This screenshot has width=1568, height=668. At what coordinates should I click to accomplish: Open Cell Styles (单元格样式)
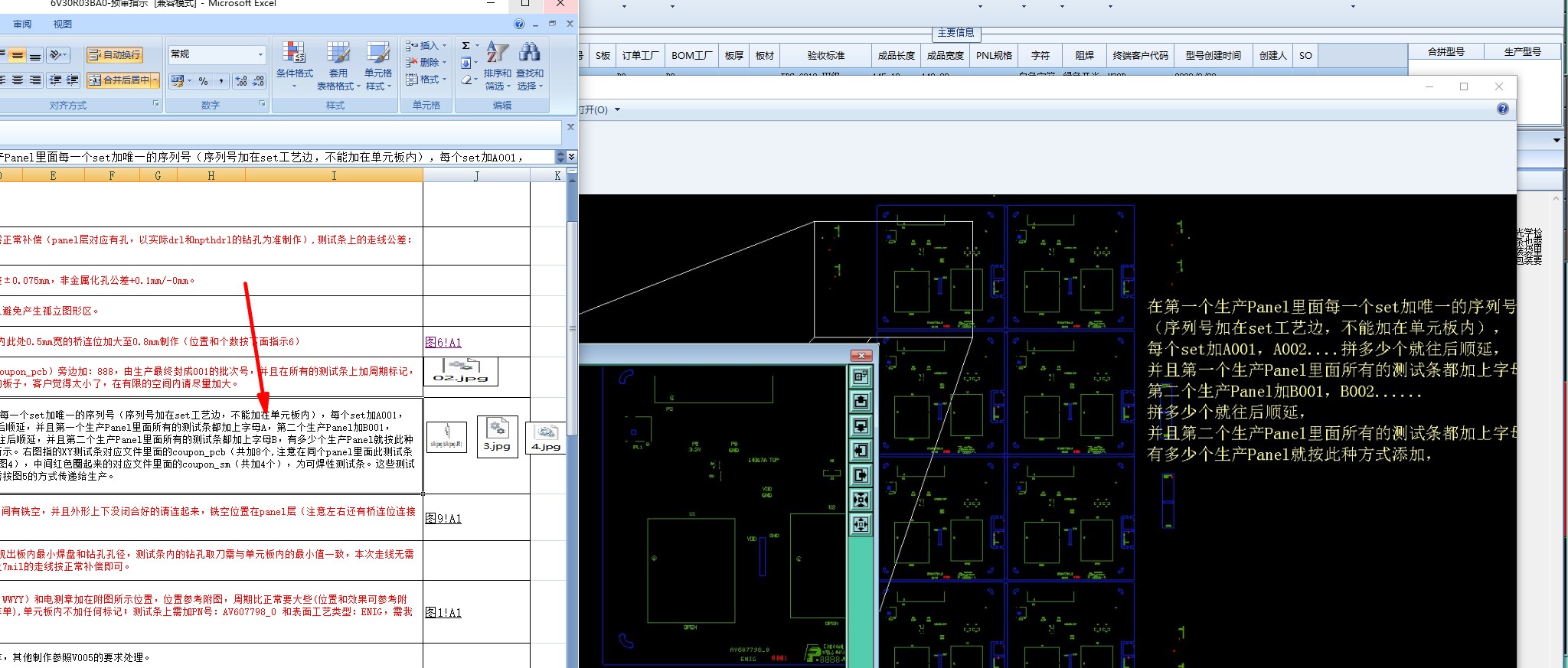(x=377, y=66)
